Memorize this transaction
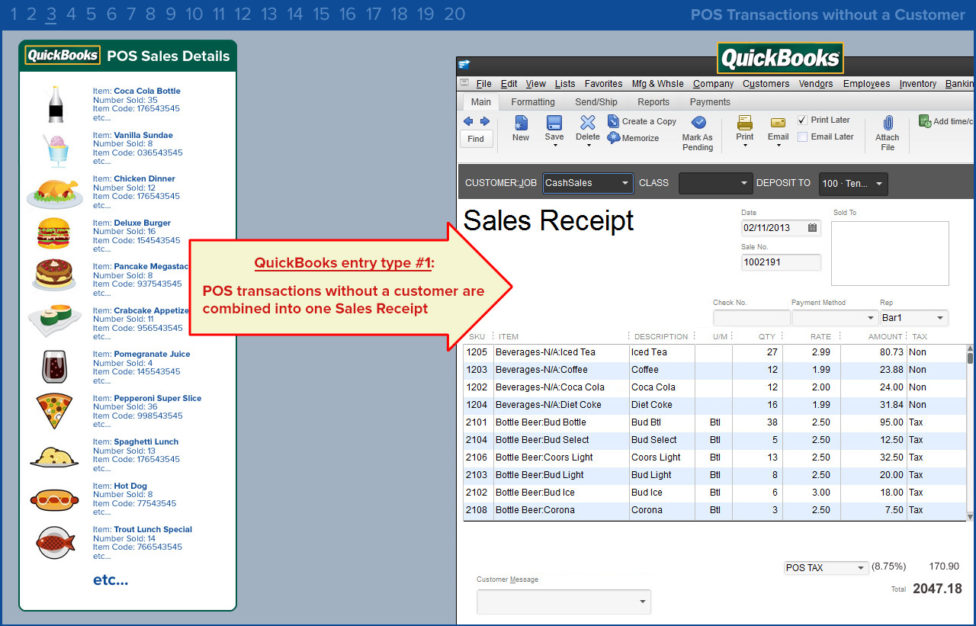The height and width of the screenshot is (626, 976). click(633, 138)
